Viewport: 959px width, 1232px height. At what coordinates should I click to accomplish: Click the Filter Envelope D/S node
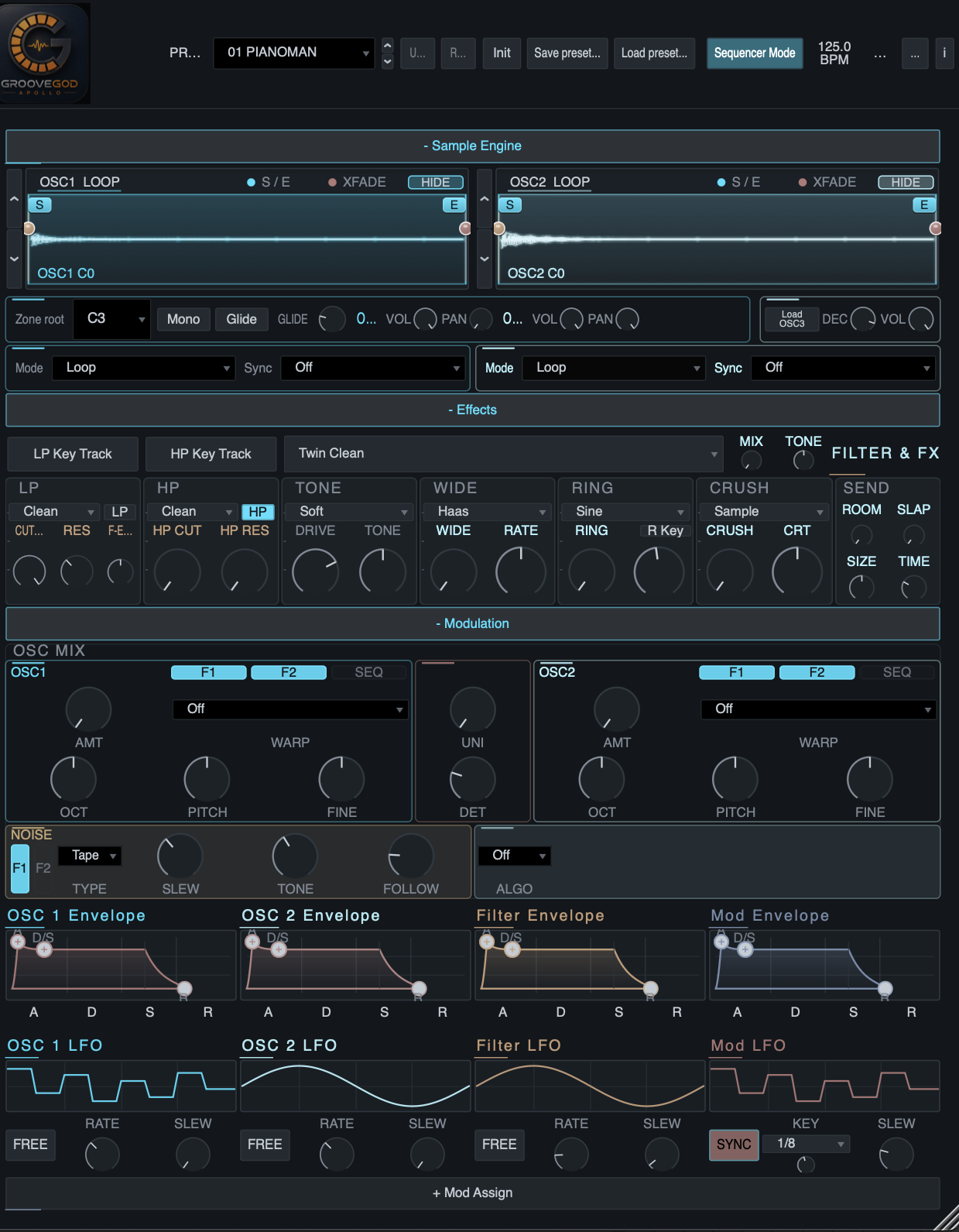click(x=512, y=949)
